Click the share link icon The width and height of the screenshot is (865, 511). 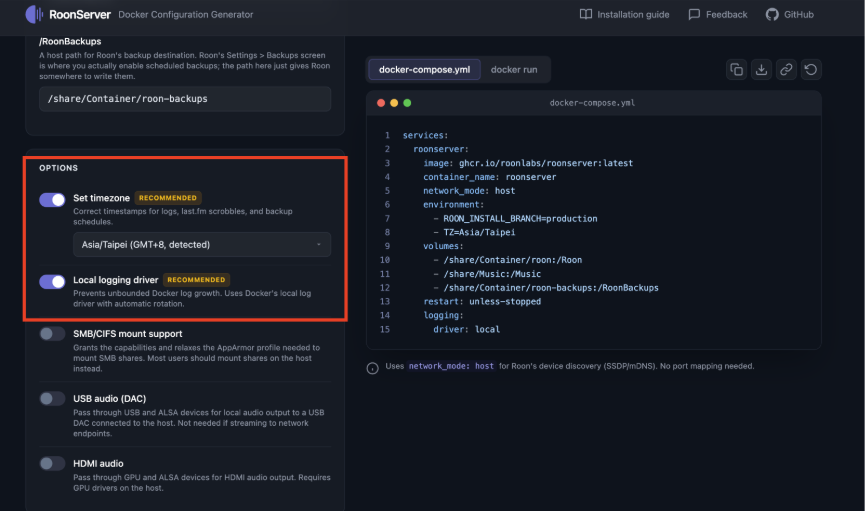click(x=786, y=70)
